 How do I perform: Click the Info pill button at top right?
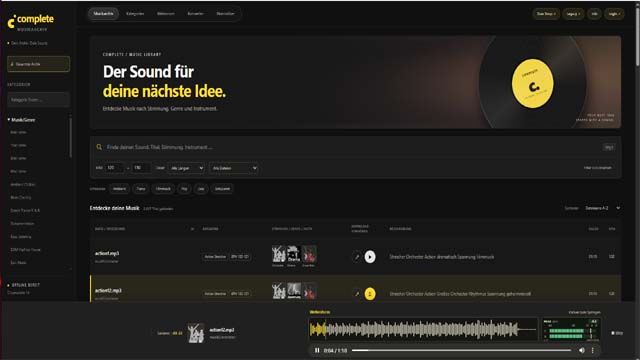[594, 14]
